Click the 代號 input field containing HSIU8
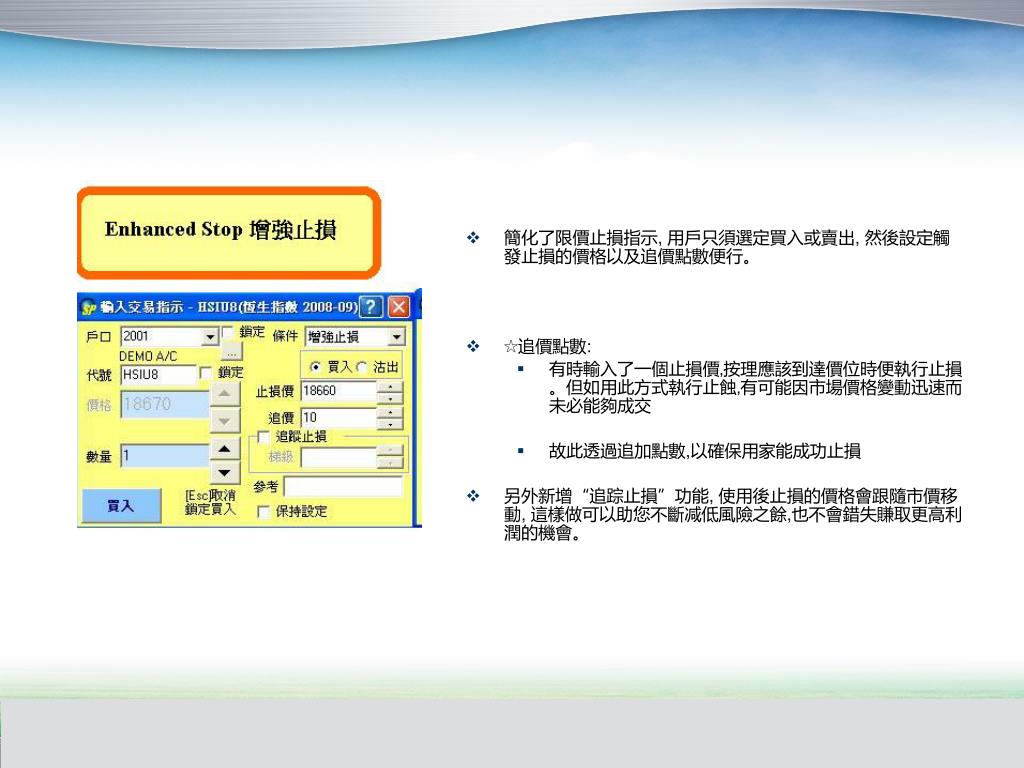The image size is (1024, 768). point(159,375)
